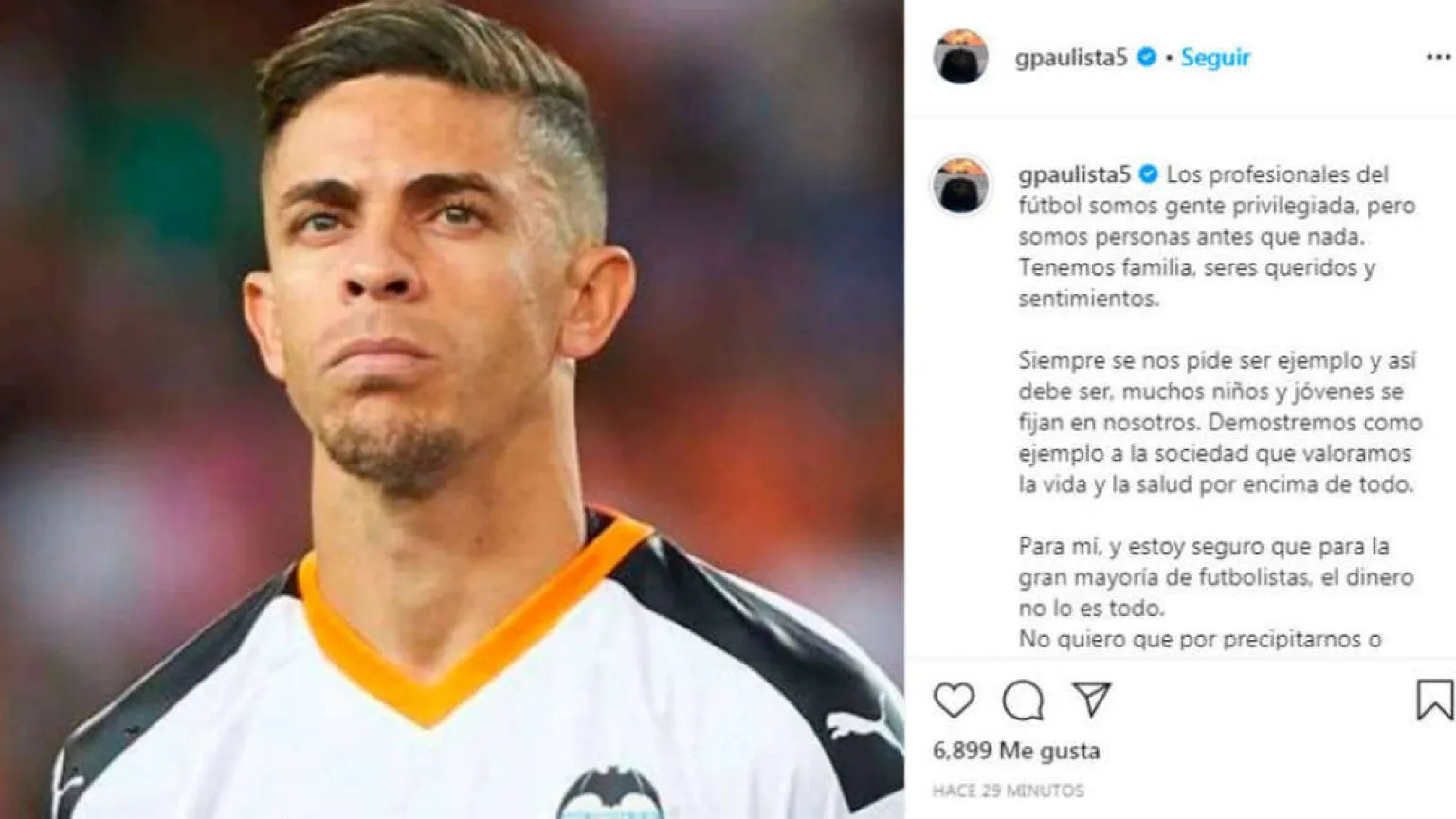Click the HACE 29 MINUTOS timestamp
Screen dimensions: 1456x819
tap(1008, 790)
